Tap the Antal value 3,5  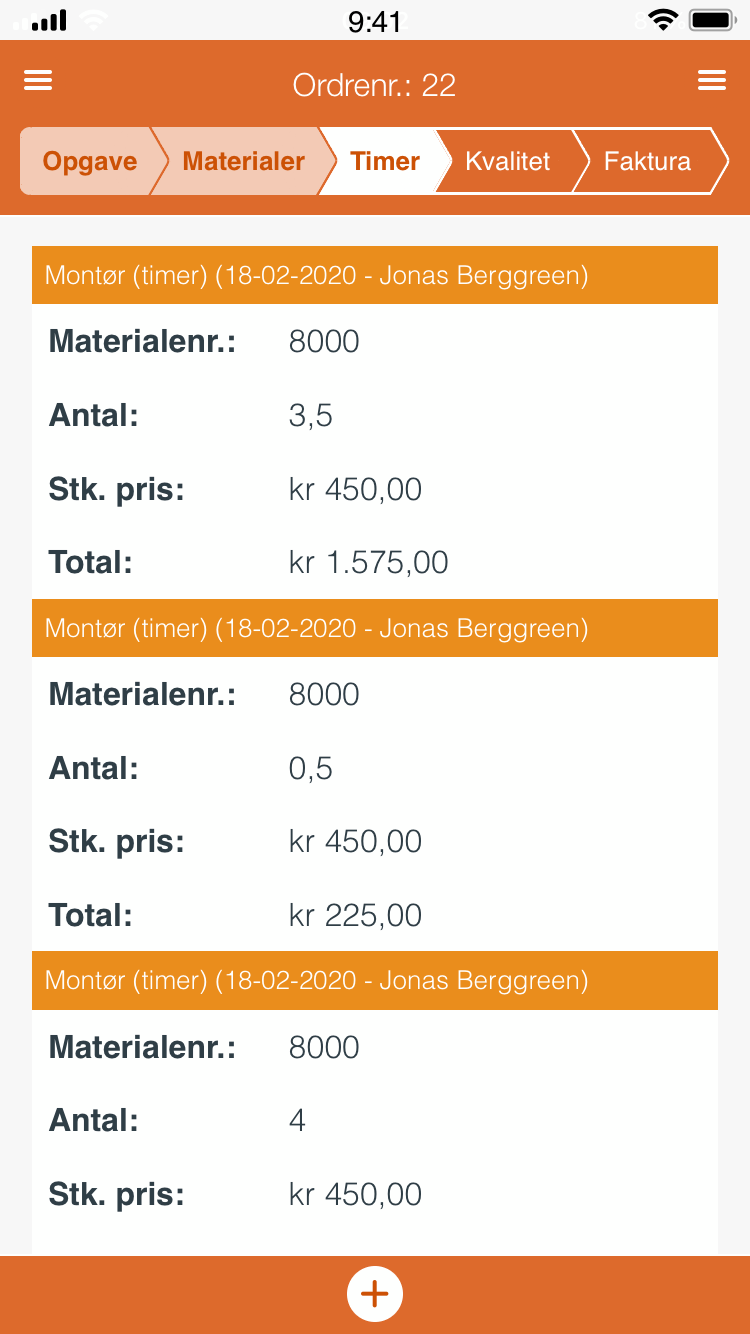pyautogui.click(x=311, y=416)
